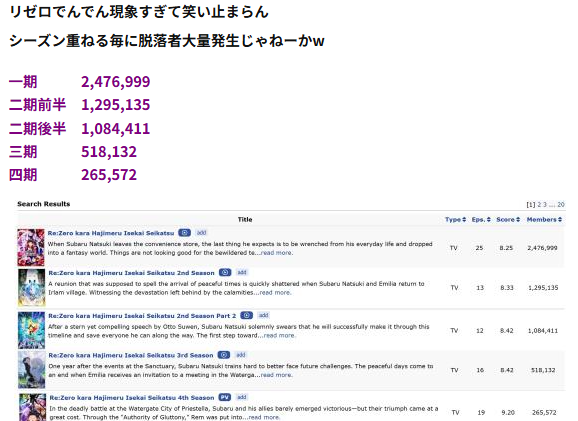Sort results by Members column
This screenshot has width=578, height=421.
(544, 219)
